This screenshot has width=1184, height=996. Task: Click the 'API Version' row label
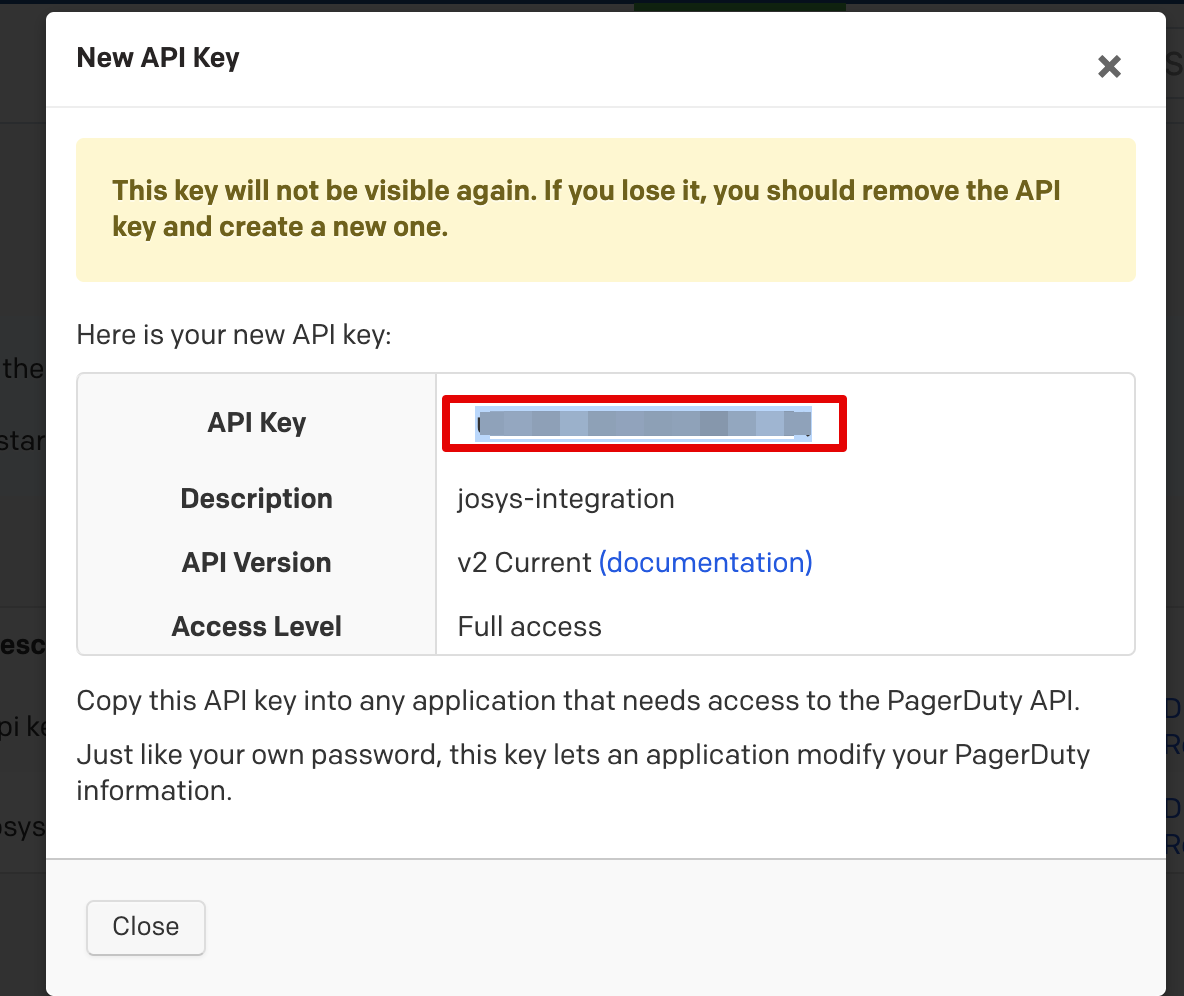256,563
